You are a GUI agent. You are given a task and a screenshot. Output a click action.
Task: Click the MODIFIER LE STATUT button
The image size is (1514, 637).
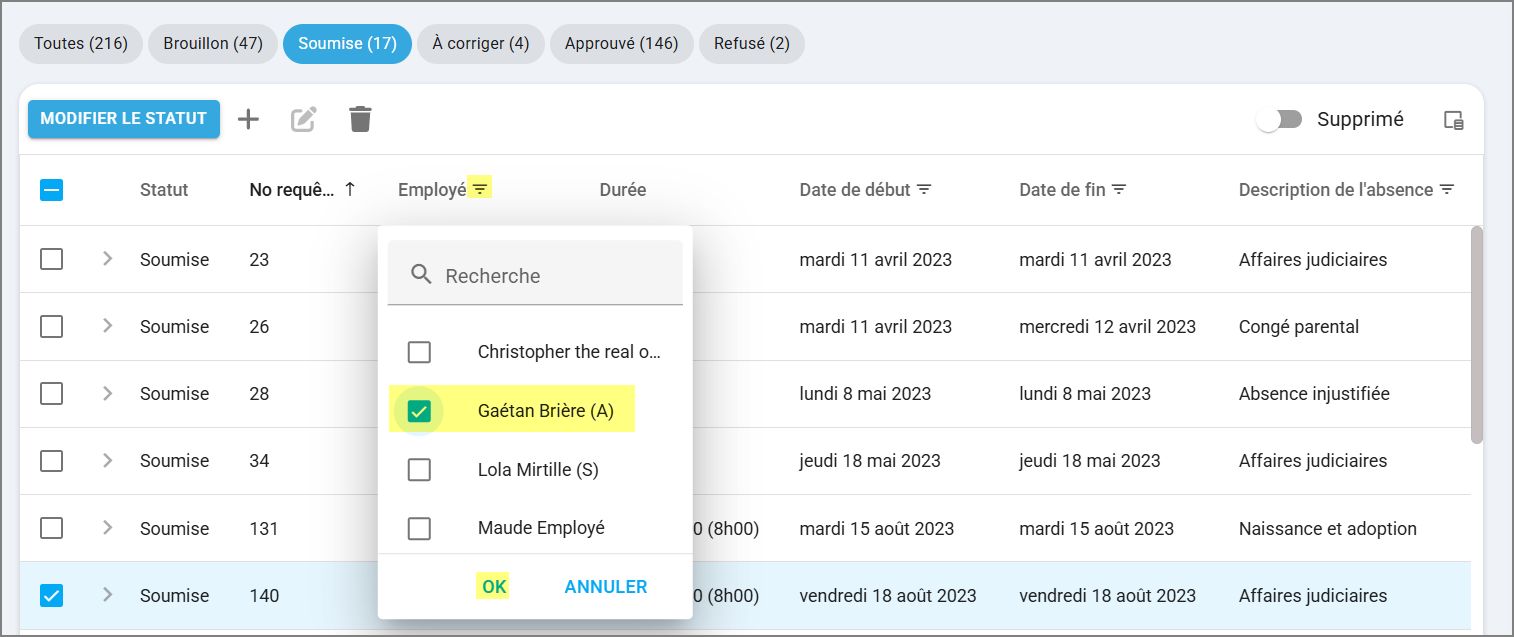pos(123,118)
